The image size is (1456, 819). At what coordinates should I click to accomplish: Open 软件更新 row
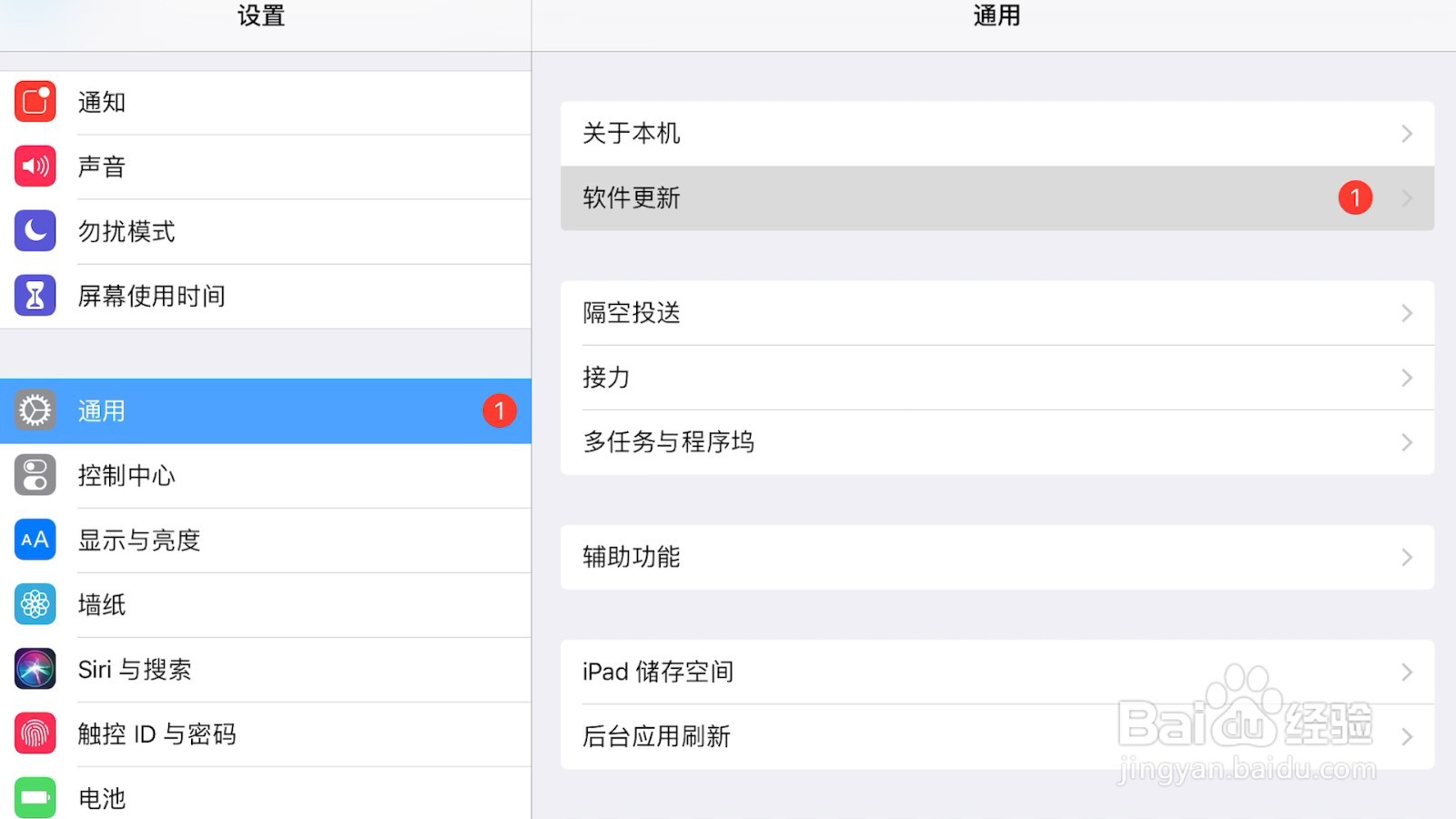(910, 198)
